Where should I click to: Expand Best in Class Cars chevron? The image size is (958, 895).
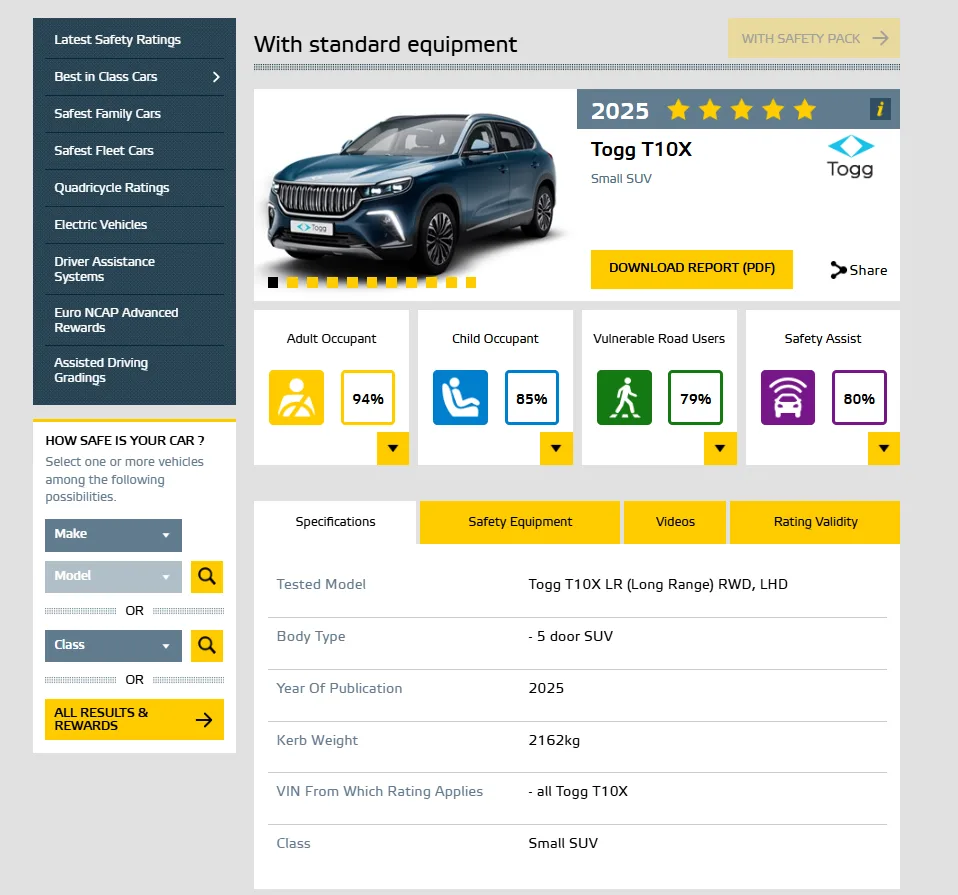(x=216, y=77)
